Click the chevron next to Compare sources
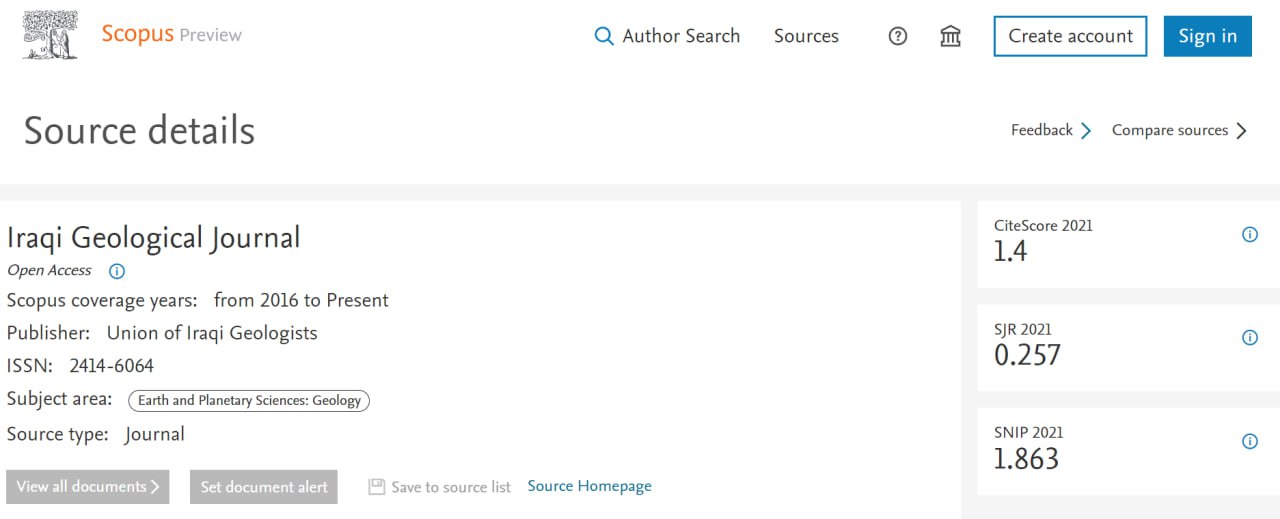The width and height of the screenshot is (1280, 519). pyautogui.click(x=1241, y=131)
